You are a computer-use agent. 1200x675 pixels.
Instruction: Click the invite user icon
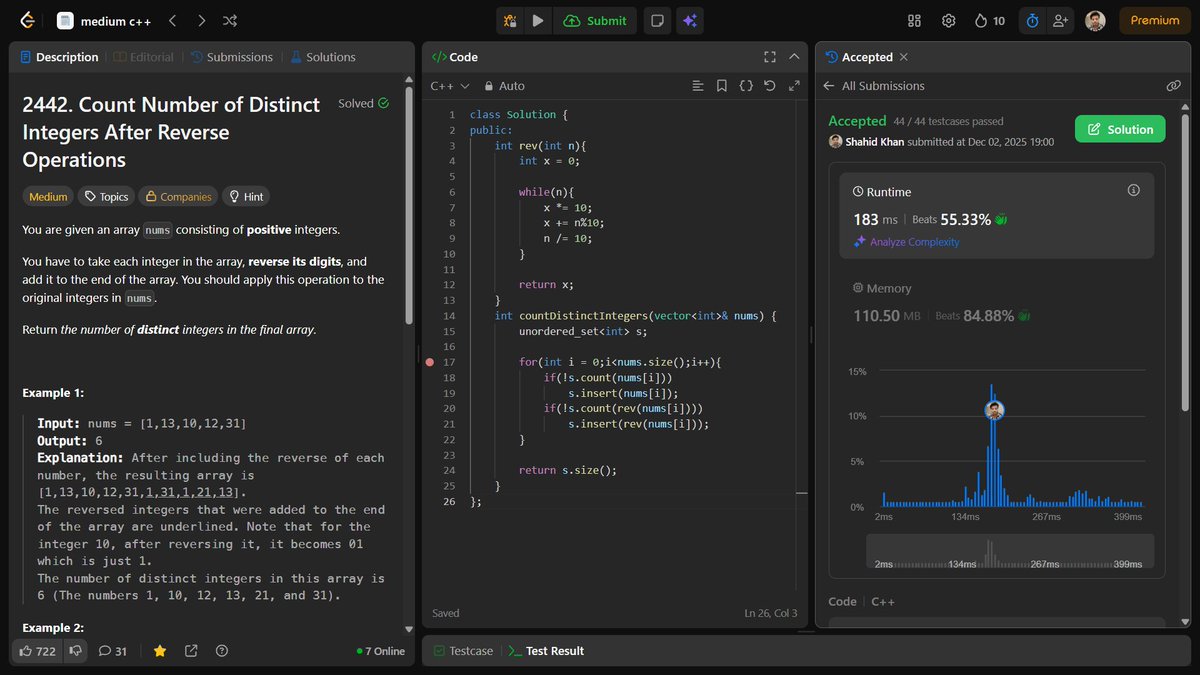click(1060, 20)
